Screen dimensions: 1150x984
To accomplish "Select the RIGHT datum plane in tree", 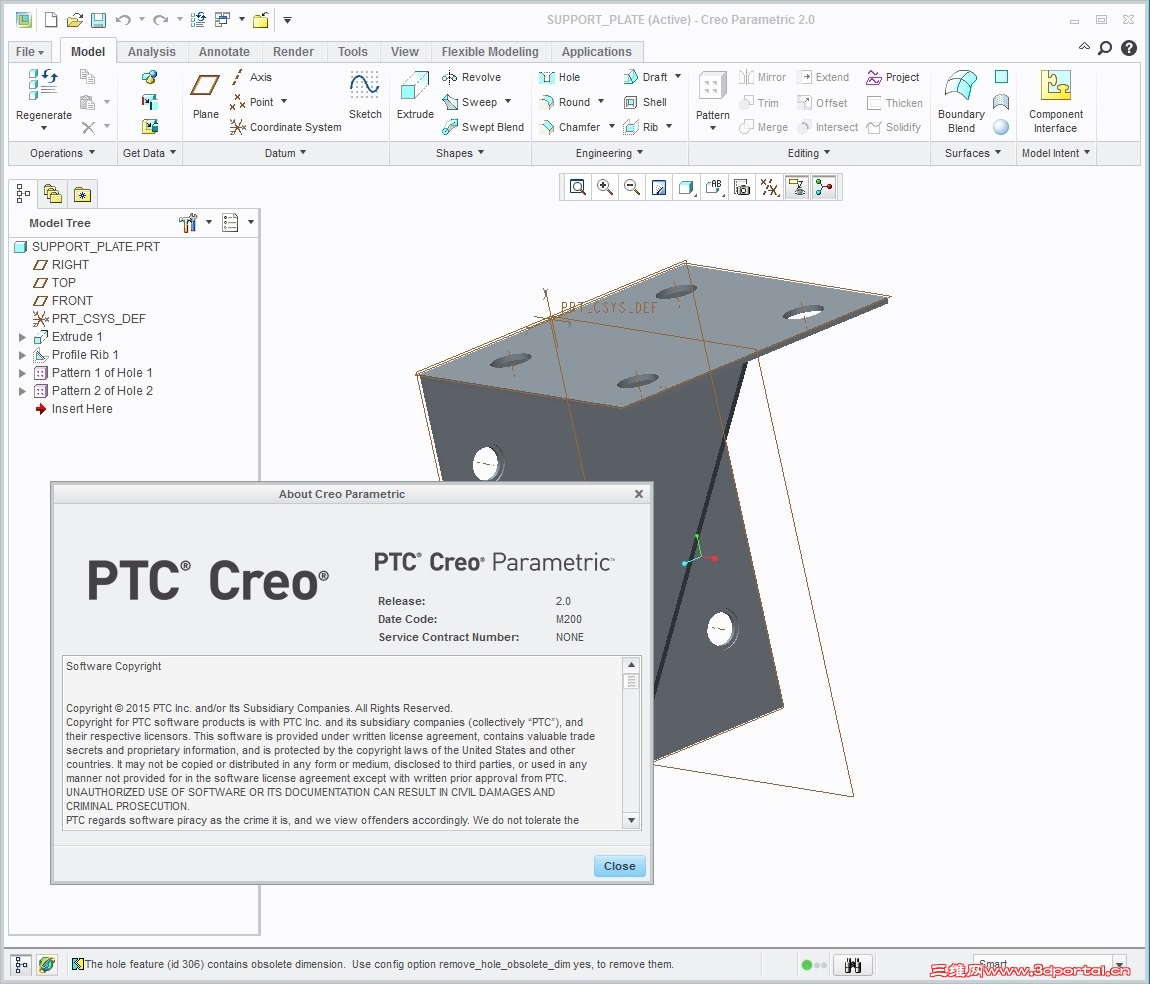I will tap(61, 265).
